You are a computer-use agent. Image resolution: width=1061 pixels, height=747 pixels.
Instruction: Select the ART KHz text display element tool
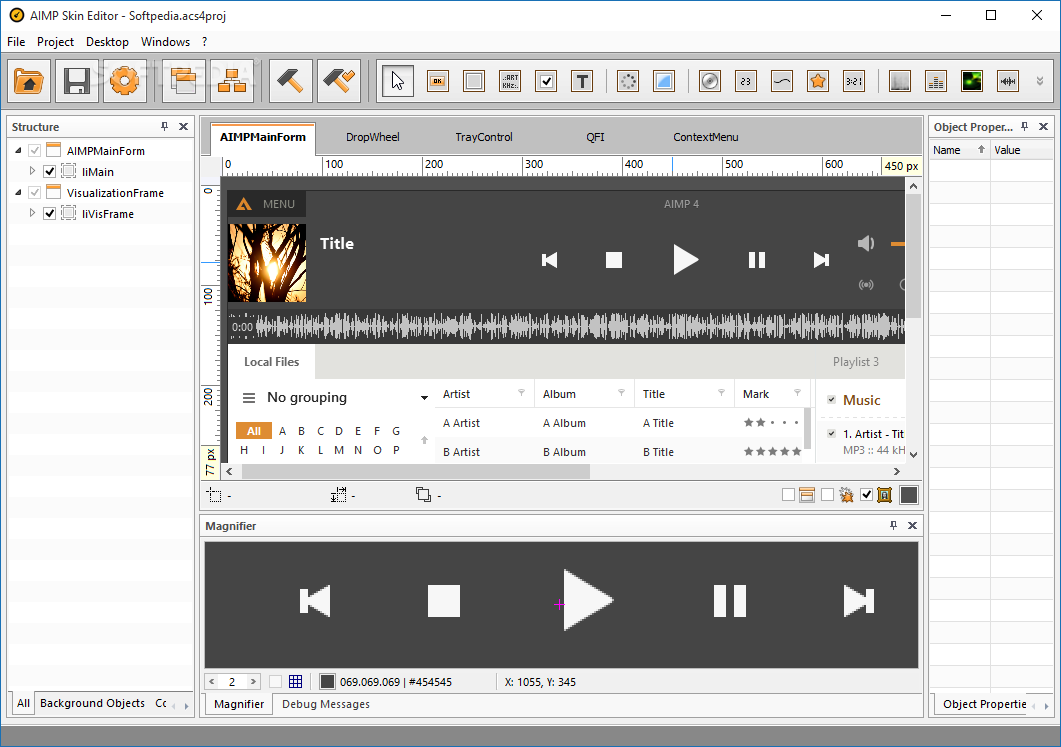(510, 82)
